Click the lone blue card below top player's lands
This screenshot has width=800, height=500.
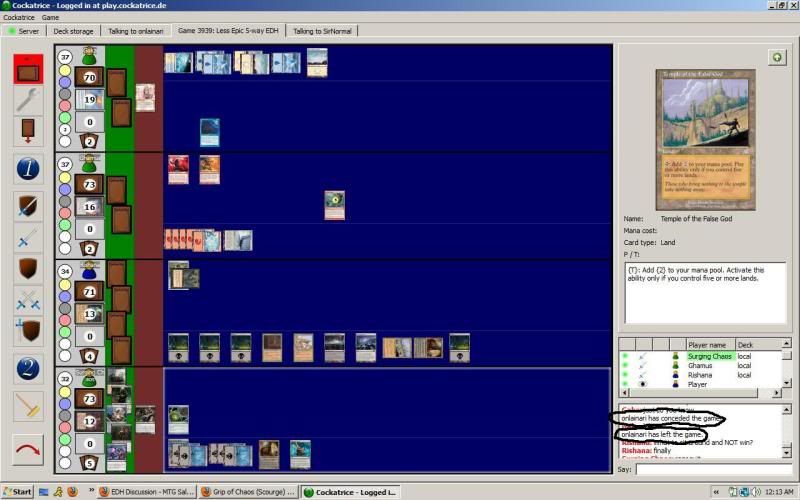coord(210,133)
